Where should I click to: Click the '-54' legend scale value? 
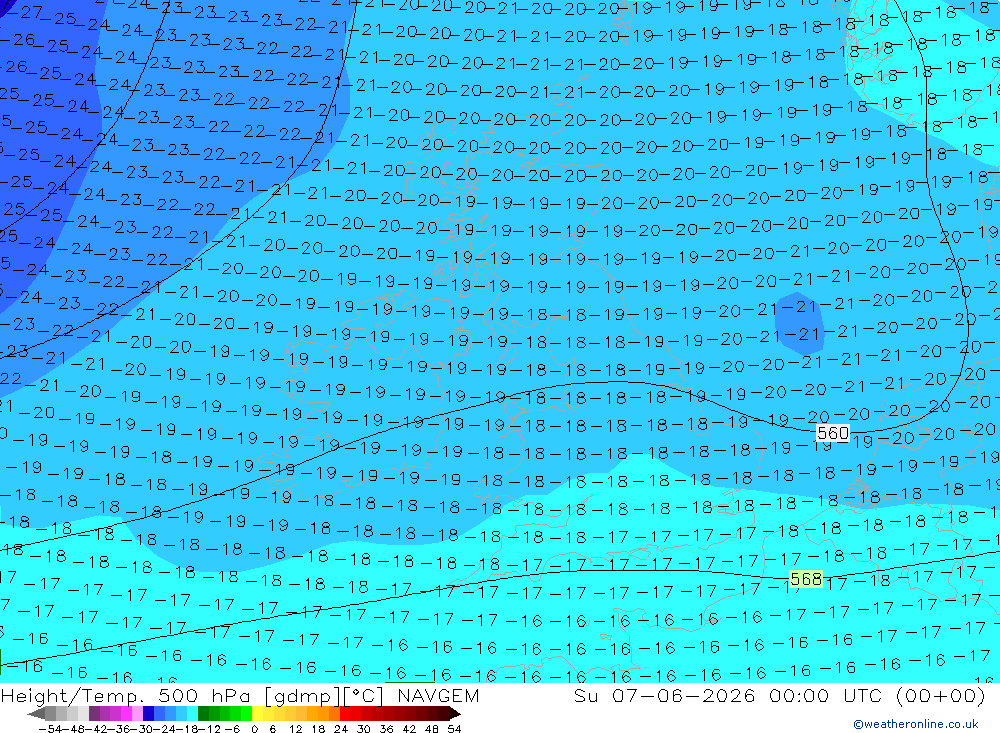pyautogui.click(x=50, y=729)
